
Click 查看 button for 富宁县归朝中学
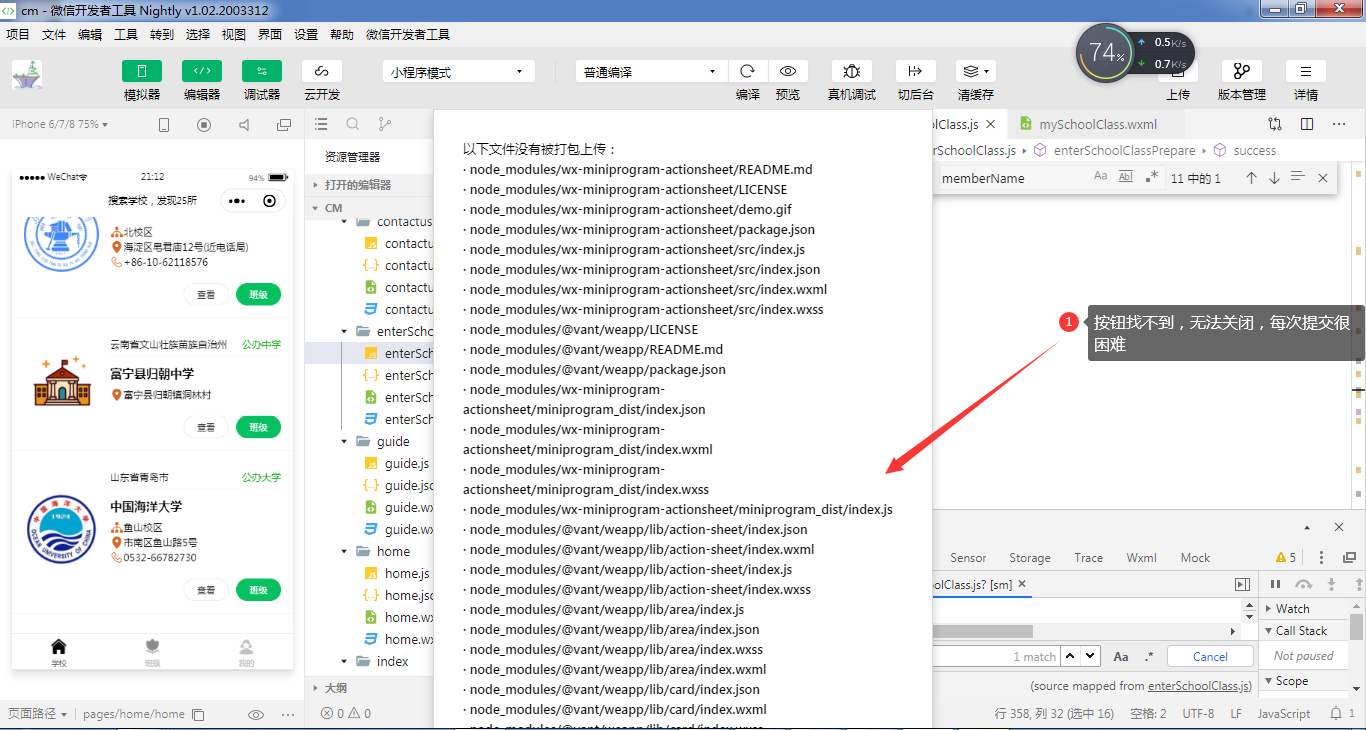click(x=206, y=427)
